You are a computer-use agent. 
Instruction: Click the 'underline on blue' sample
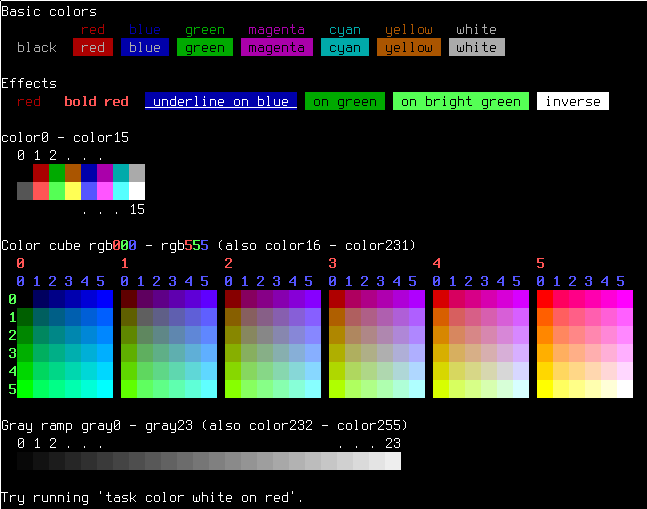coord(221,101)
